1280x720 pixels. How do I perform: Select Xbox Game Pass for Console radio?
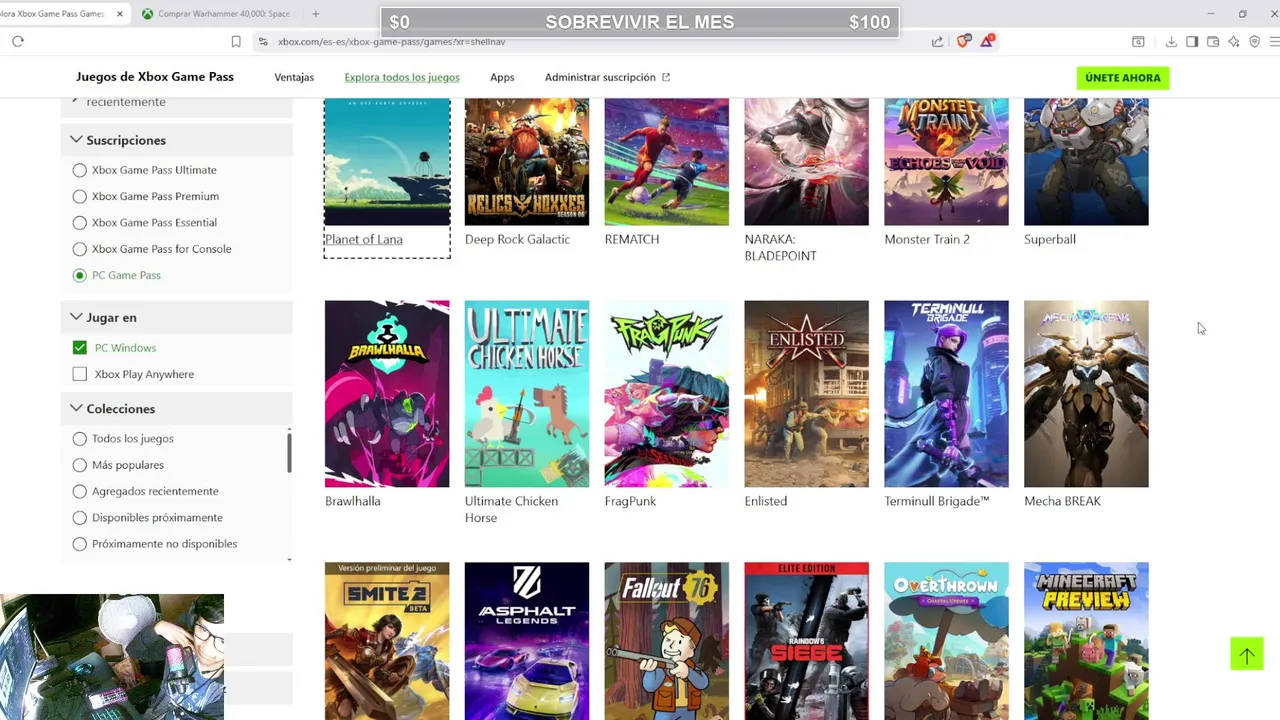click(x=80, y=249)
